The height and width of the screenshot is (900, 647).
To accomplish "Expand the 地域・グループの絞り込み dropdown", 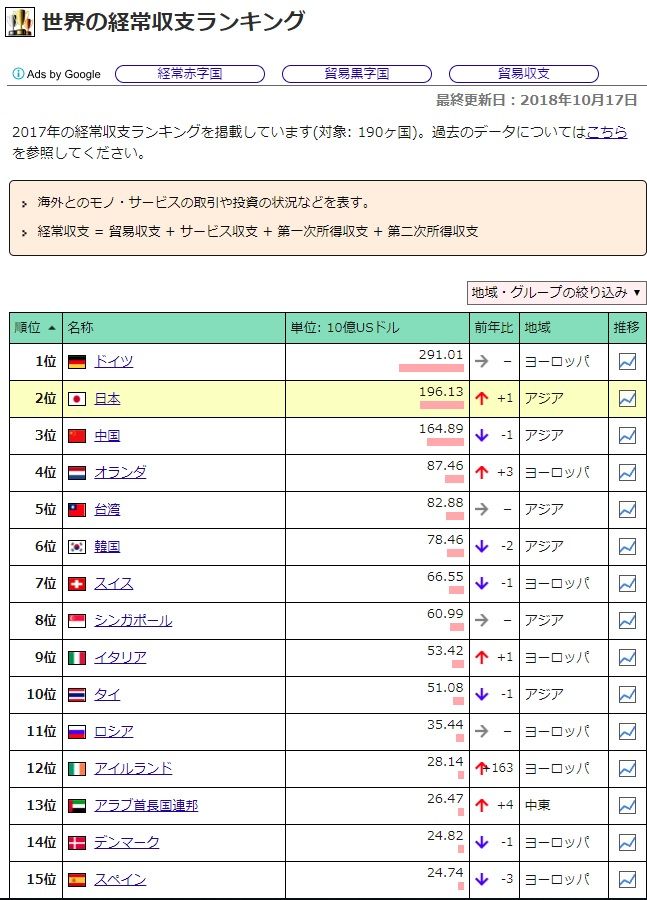I will (556, 292).
